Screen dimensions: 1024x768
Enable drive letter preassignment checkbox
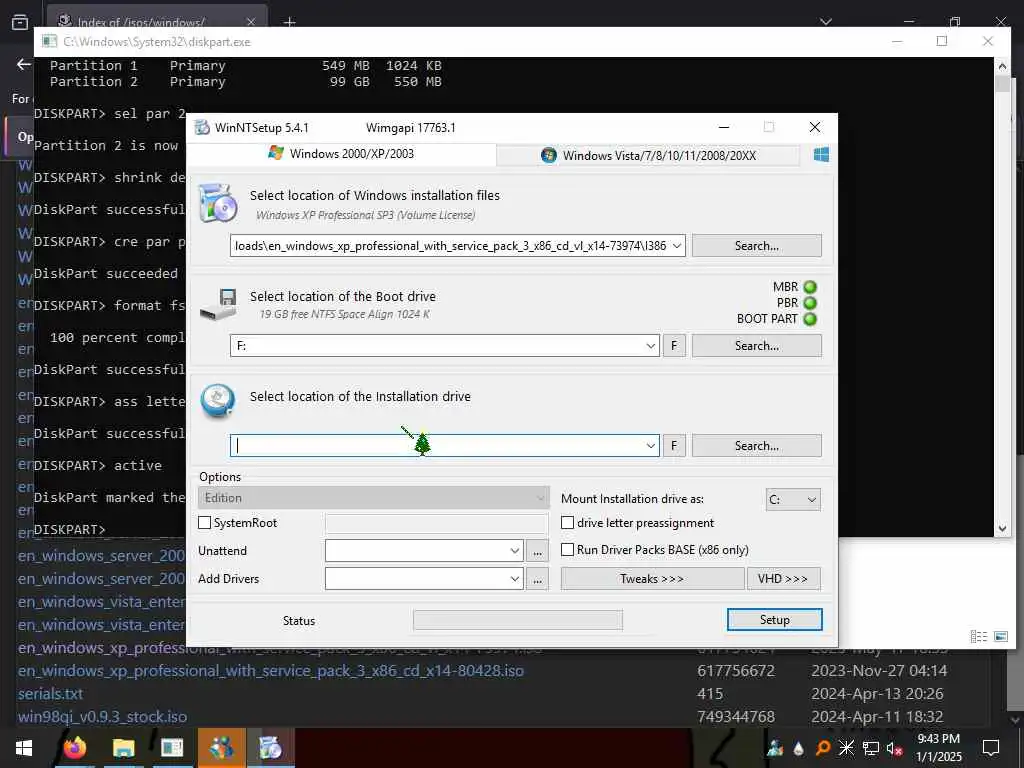(x=568, y=522)
